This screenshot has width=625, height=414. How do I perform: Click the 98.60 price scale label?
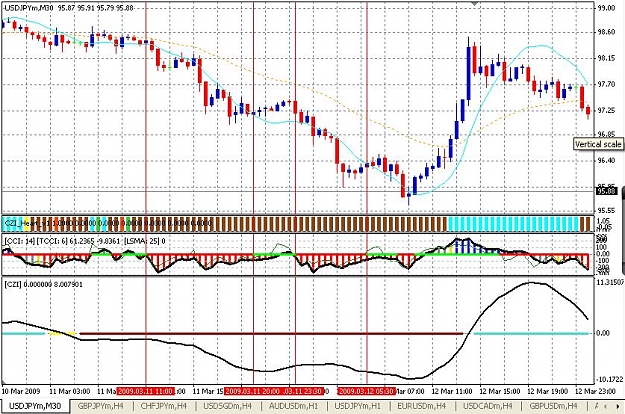point(607,32)
